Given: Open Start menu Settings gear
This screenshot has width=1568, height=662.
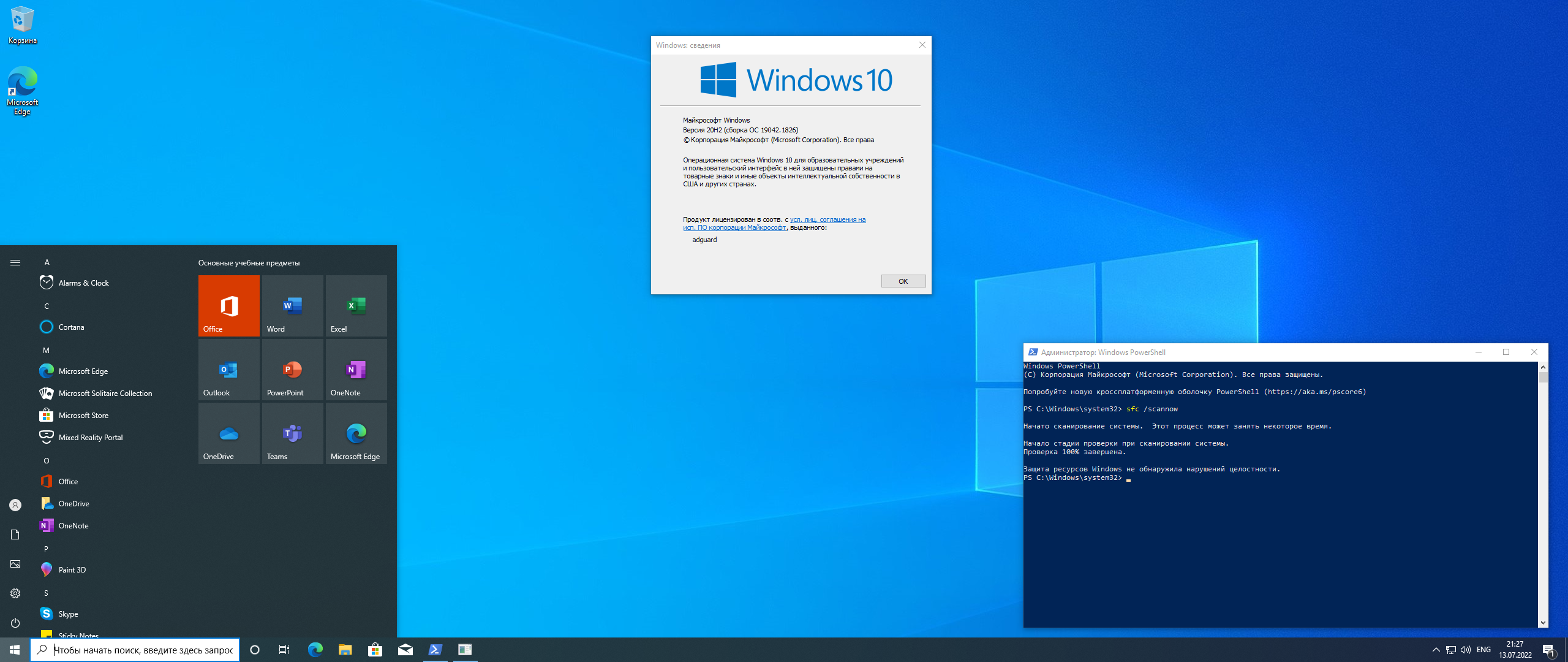Looking at the screenshot, I should click(x=15, y=593).
